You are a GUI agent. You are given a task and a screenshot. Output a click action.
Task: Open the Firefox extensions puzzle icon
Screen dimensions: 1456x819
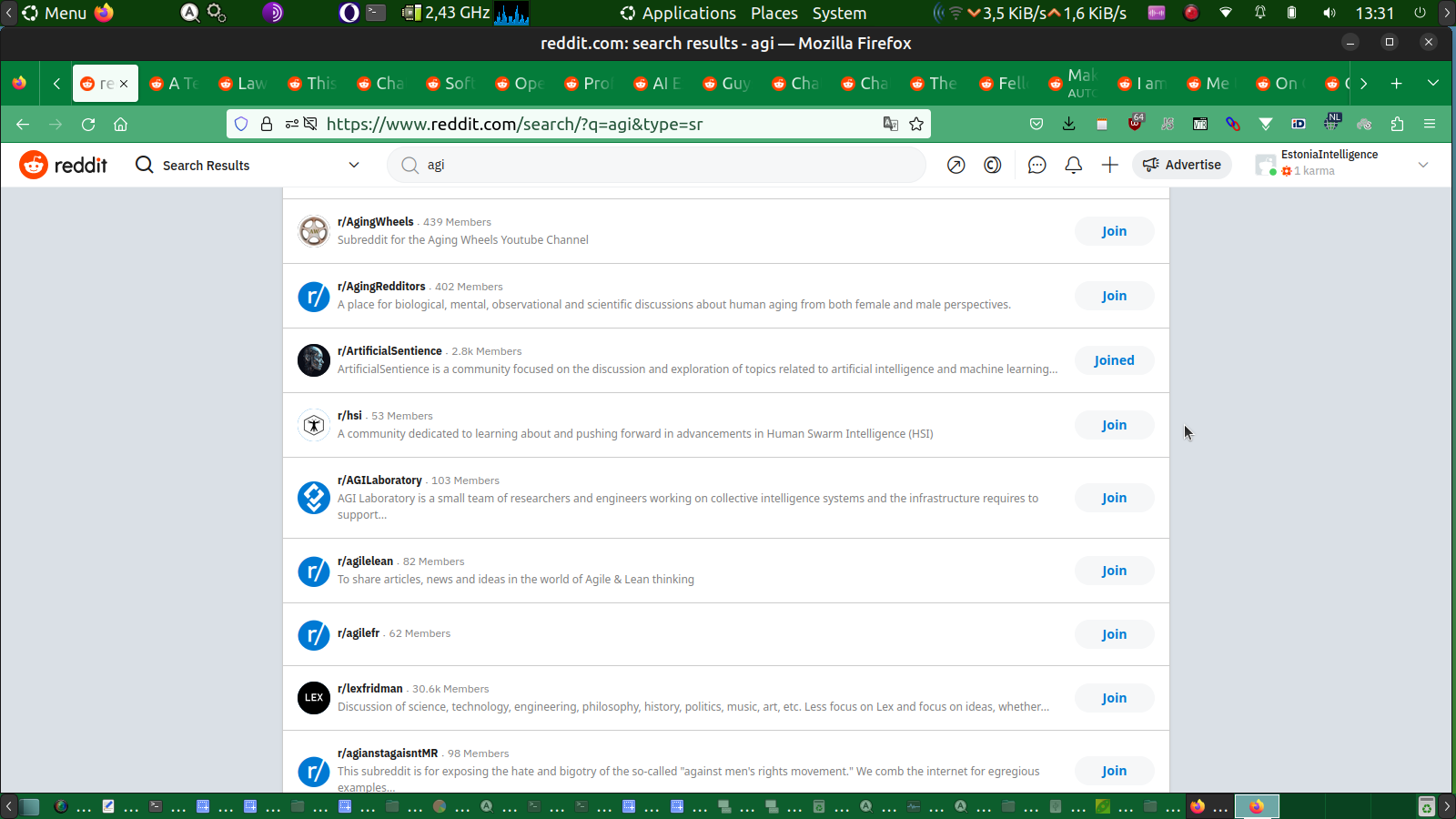coord(1397,124)
